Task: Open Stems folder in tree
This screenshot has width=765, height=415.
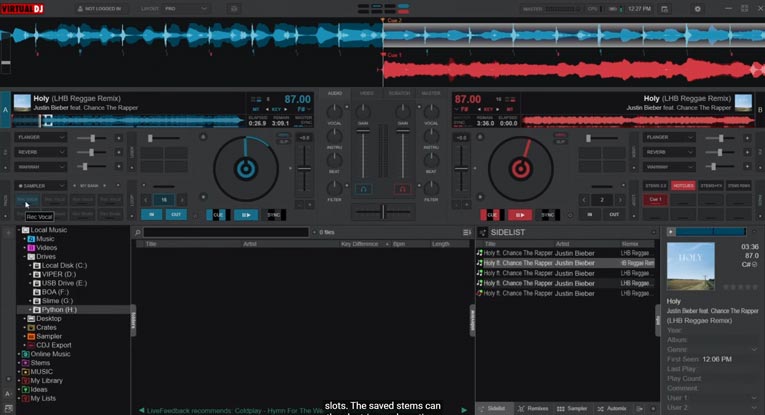Action: (40, 363)
